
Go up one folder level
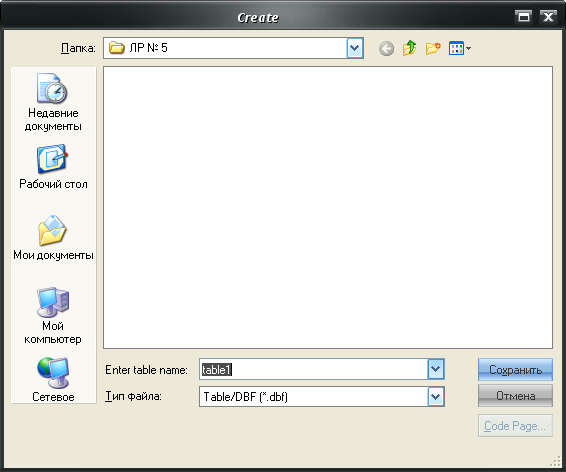click(x=409, y=48)
